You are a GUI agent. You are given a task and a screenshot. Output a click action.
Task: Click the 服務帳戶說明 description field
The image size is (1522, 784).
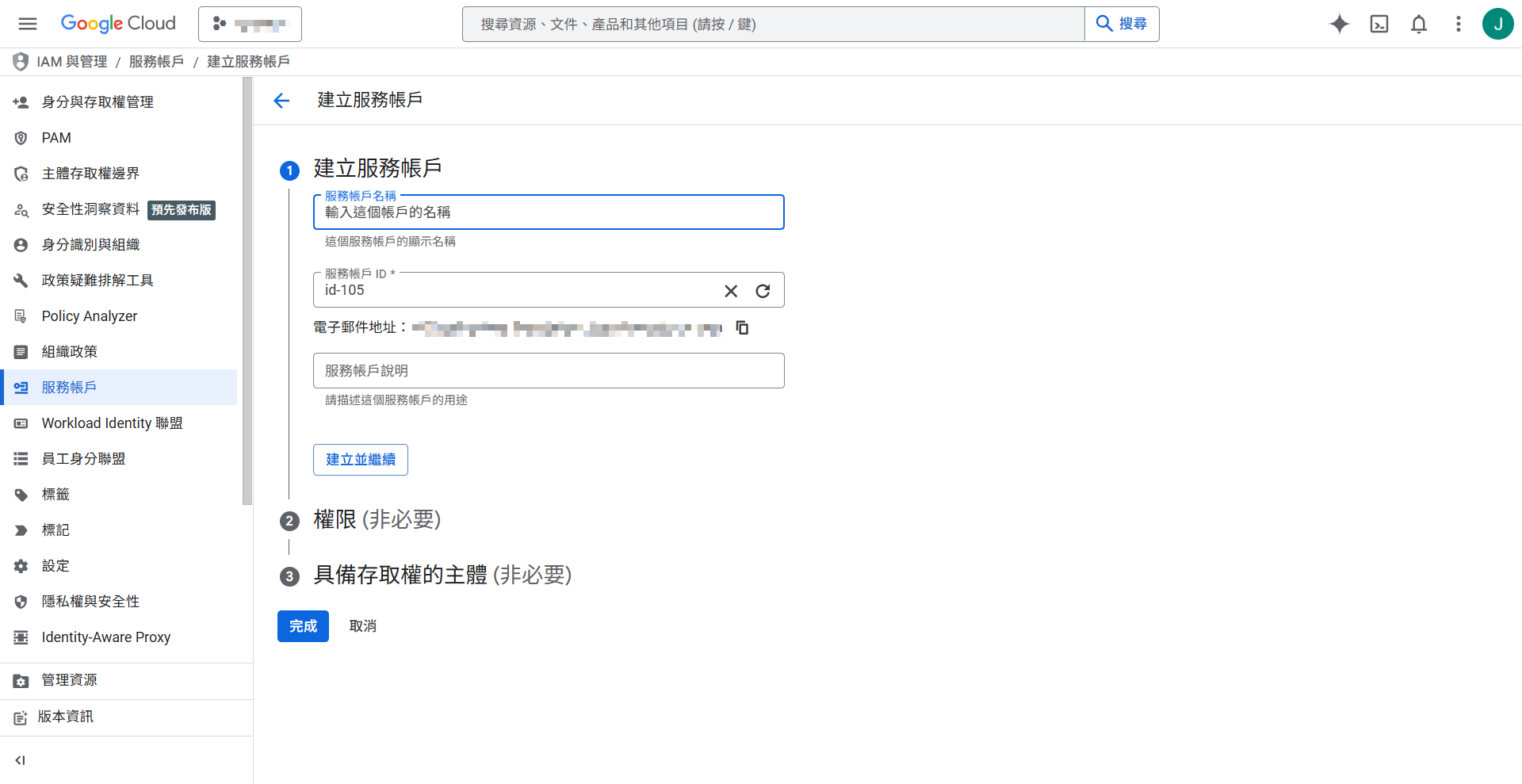tap(549, 370)
